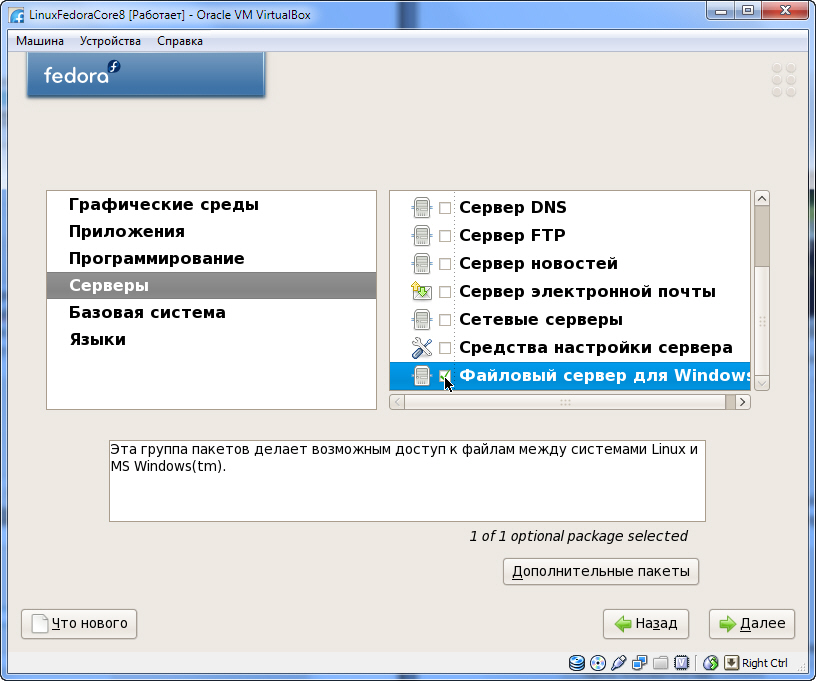Click the server icon beside Файловый сервер для Windows
The height and width of the screenshot is (681, 816).
[x=422, y=376]
